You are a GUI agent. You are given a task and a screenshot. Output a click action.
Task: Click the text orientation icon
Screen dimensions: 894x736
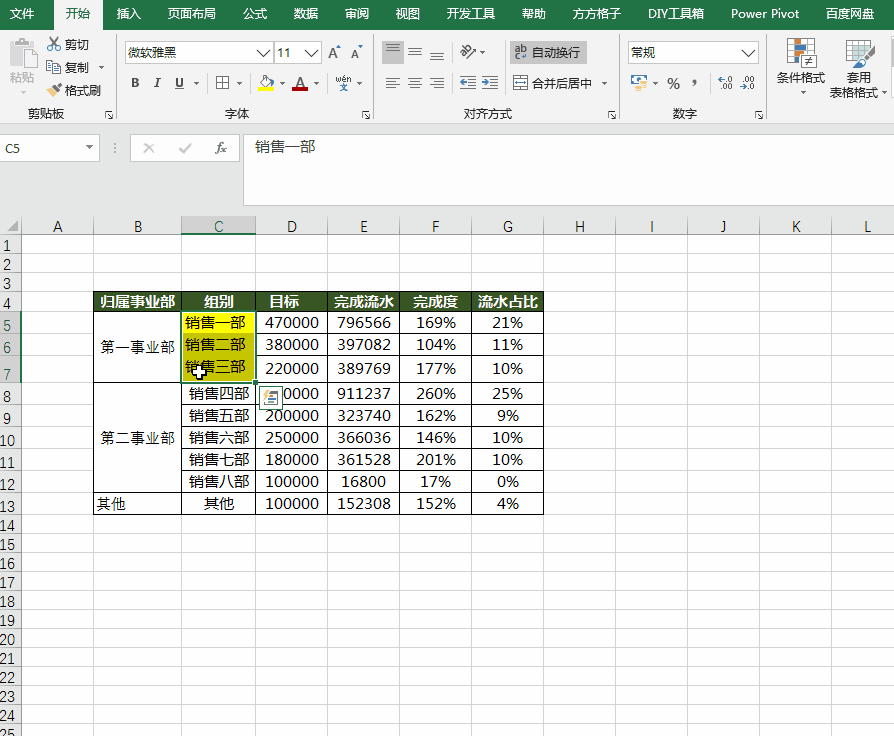click(468, 52)
